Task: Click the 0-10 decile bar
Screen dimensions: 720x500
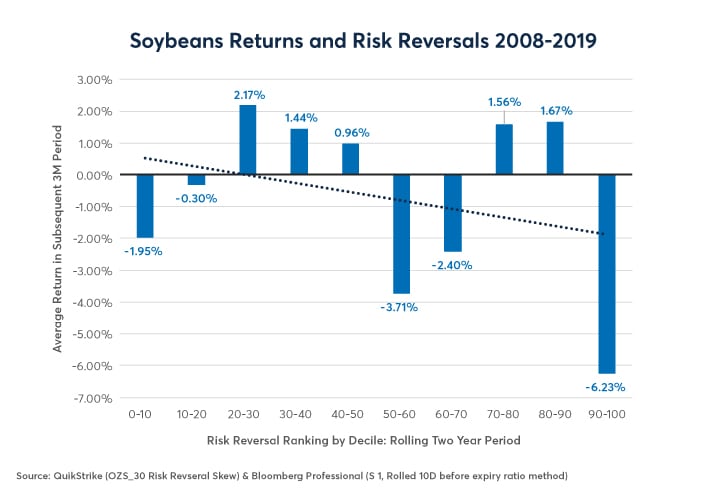Action: click(146, 206)
